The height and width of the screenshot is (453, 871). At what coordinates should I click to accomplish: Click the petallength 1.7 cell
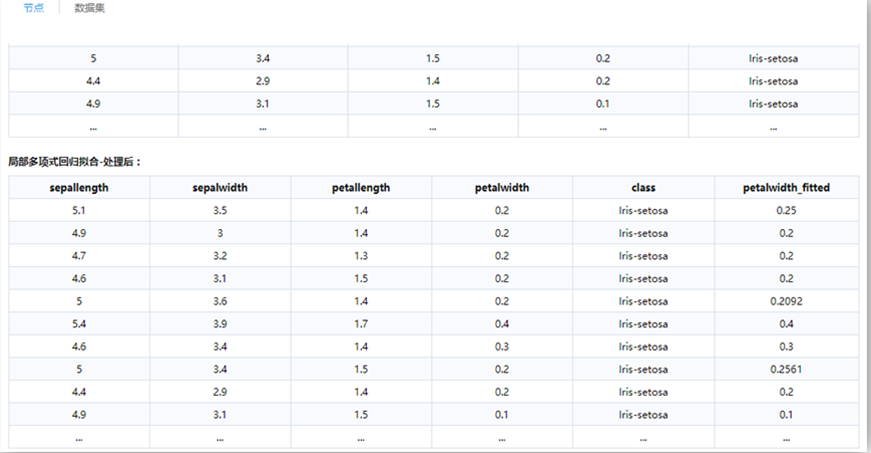[361, 324]
